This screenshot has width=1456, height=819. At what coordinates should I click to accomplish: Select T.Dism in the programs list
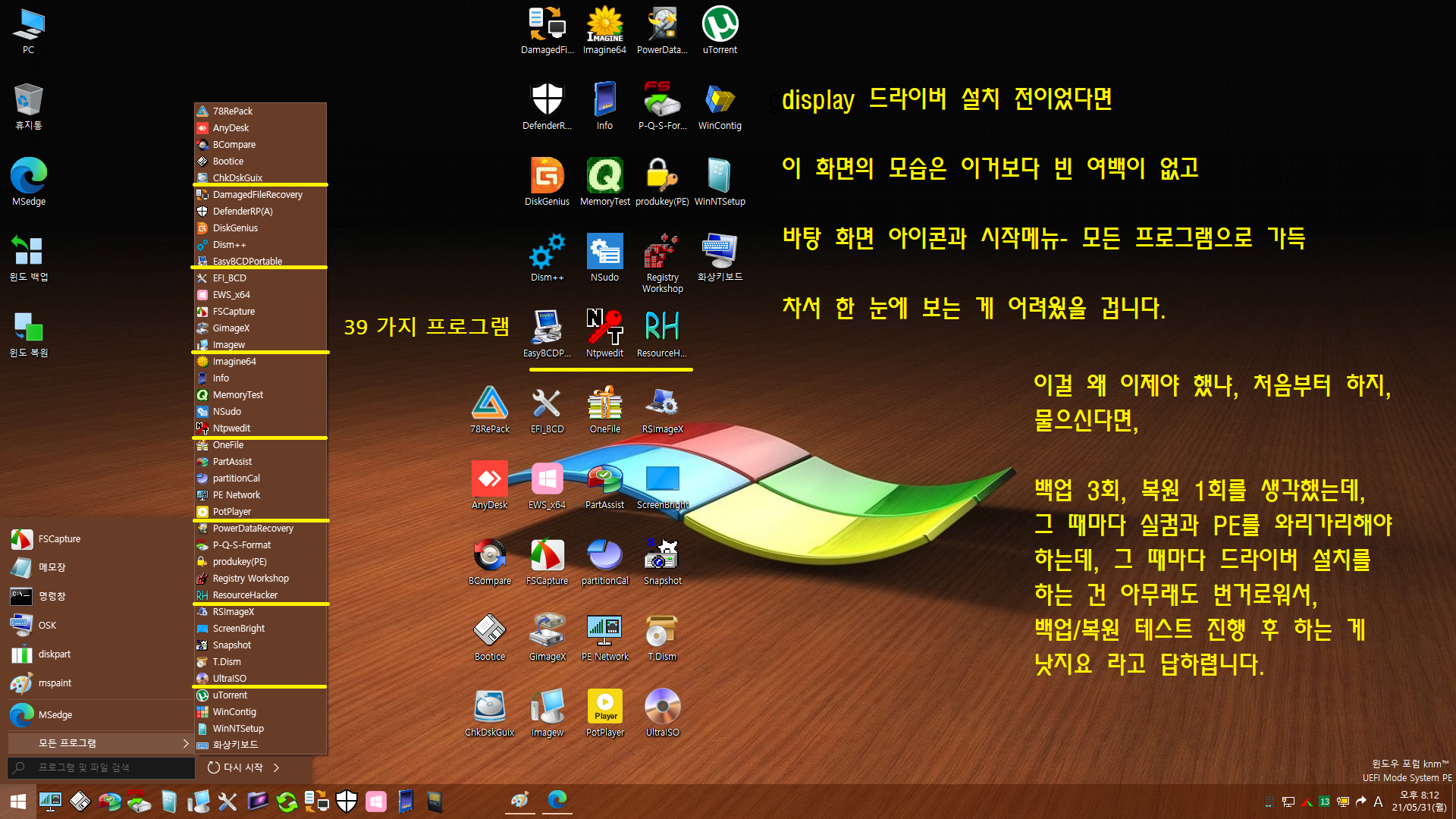coord(261,661)
